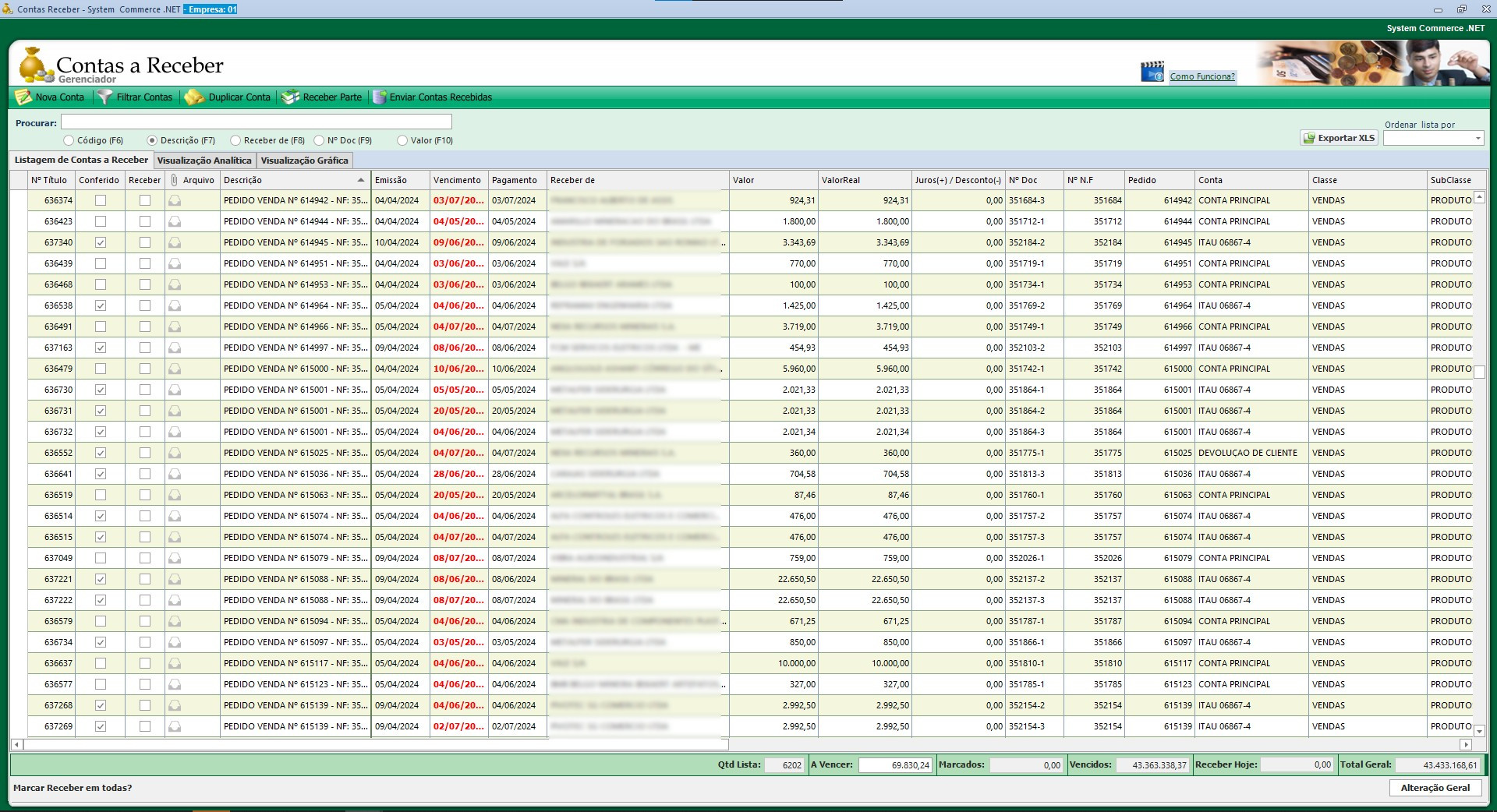This screenshot has height=812, width=1497.
Task: Click the Enviar Contas Recebidas icon
Action: pos(380,97)
